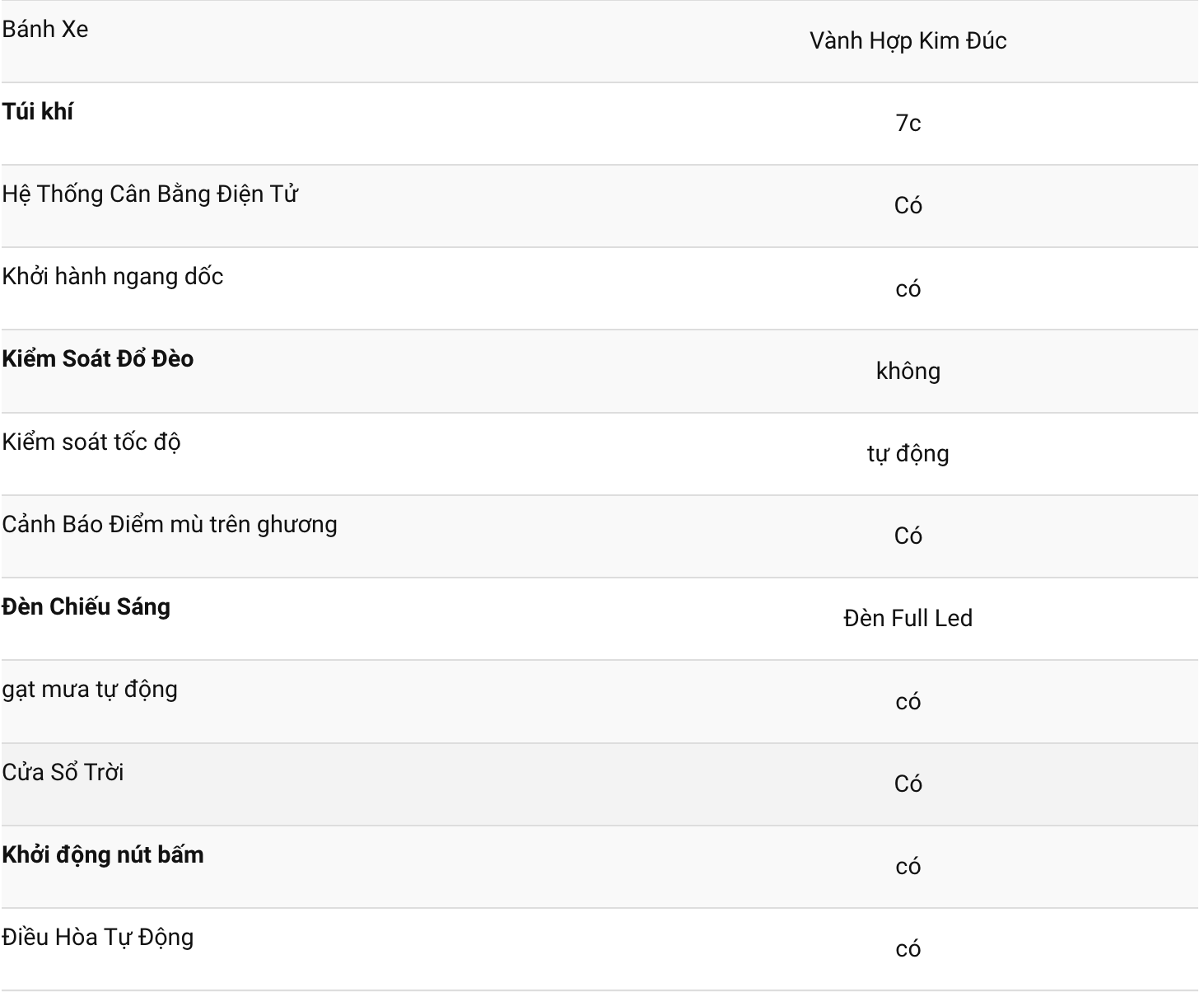
Task: Select the 'Đèn Full Led' value
Action: click(908, 619)
